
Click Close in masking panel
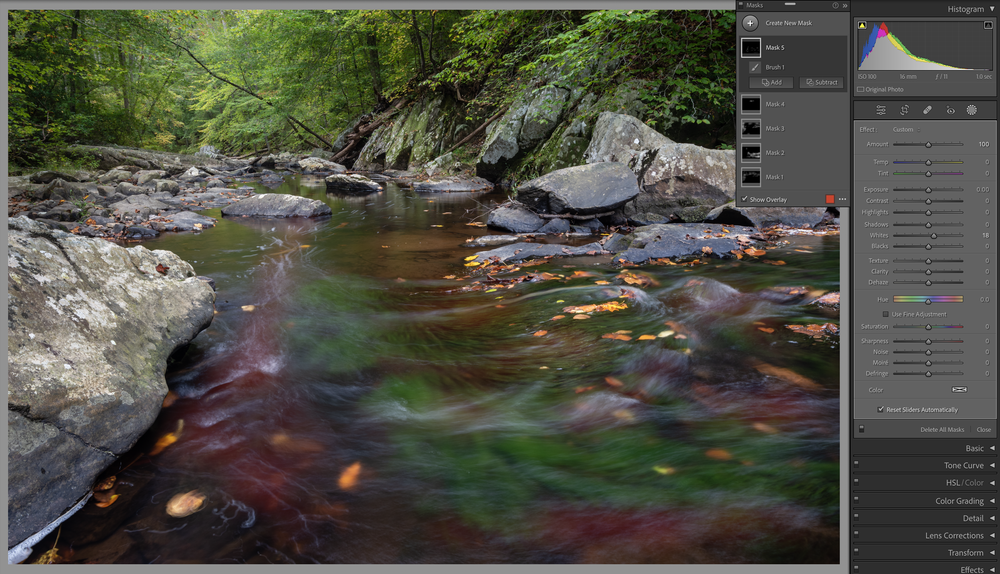[x=983, y=430]
